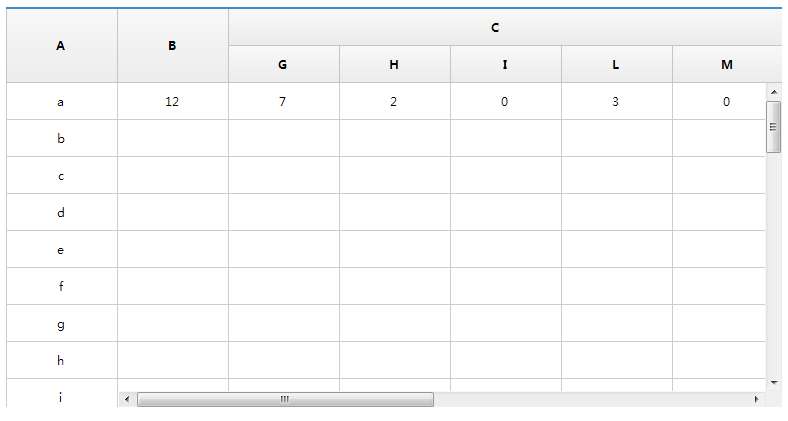This screenshot has height=421, width=788.
Task: Click the L column header
Action: (x=616, y=65)
